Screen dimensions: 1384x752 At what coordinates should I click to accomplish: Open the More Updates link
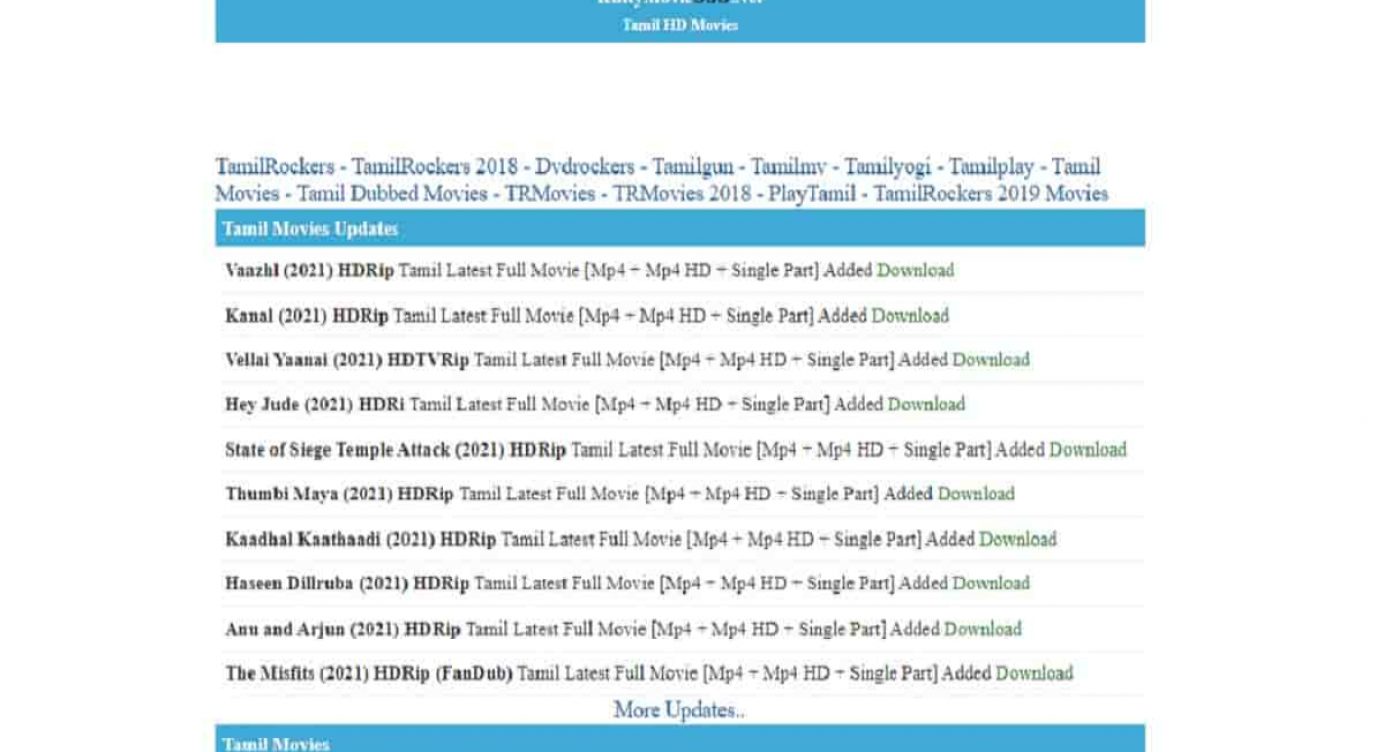click(679, 710)
